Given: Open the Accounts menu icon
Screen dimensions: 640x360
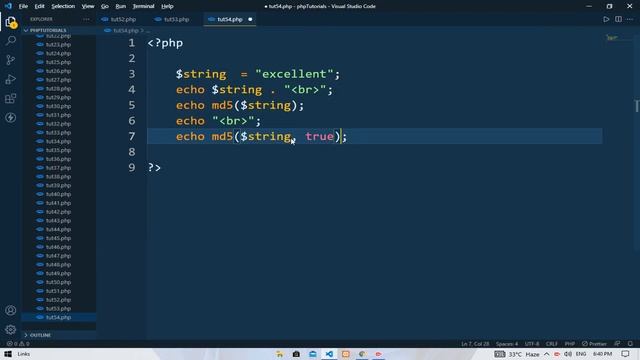Looking at the screenshot, I should pyautogui.click(x=11, y=310).
